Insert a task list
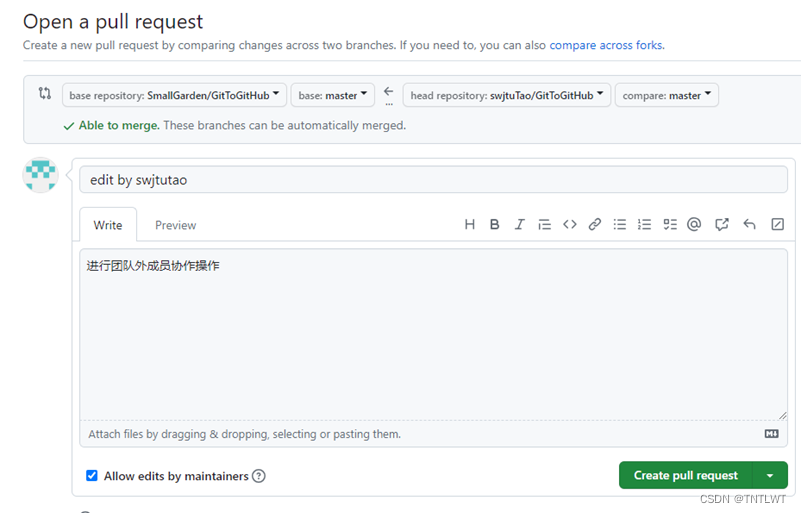Viewport: 801px width, 513px height. pyautogui.click(x=670, y=224)
